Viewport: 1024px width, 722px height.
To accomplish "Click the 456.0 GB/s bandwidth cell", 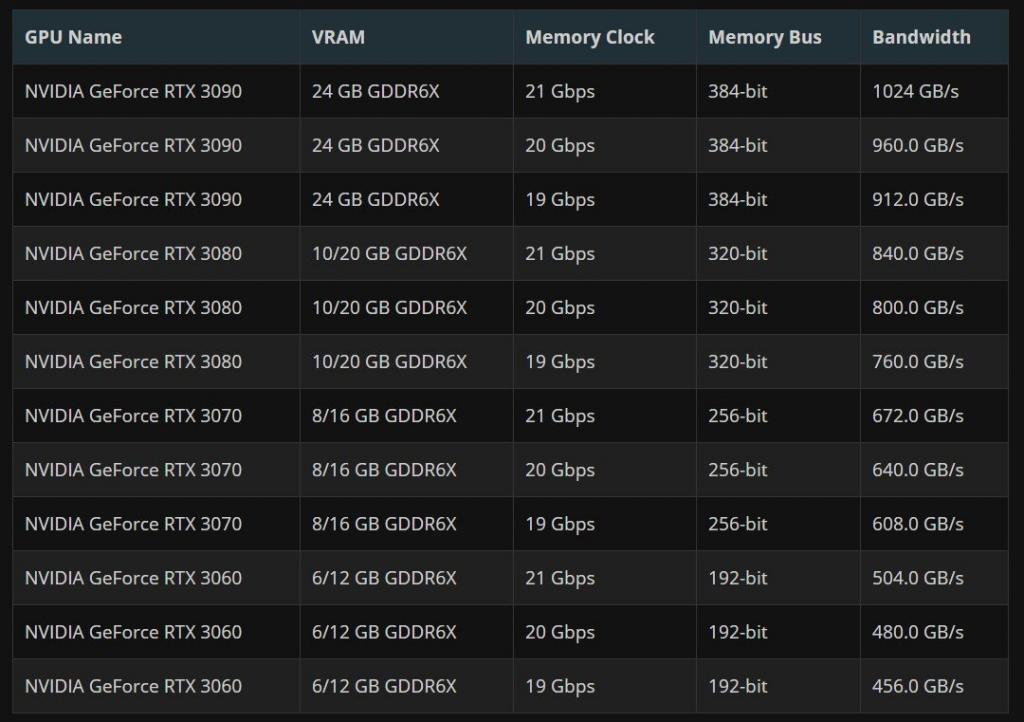I will point(917,685).
